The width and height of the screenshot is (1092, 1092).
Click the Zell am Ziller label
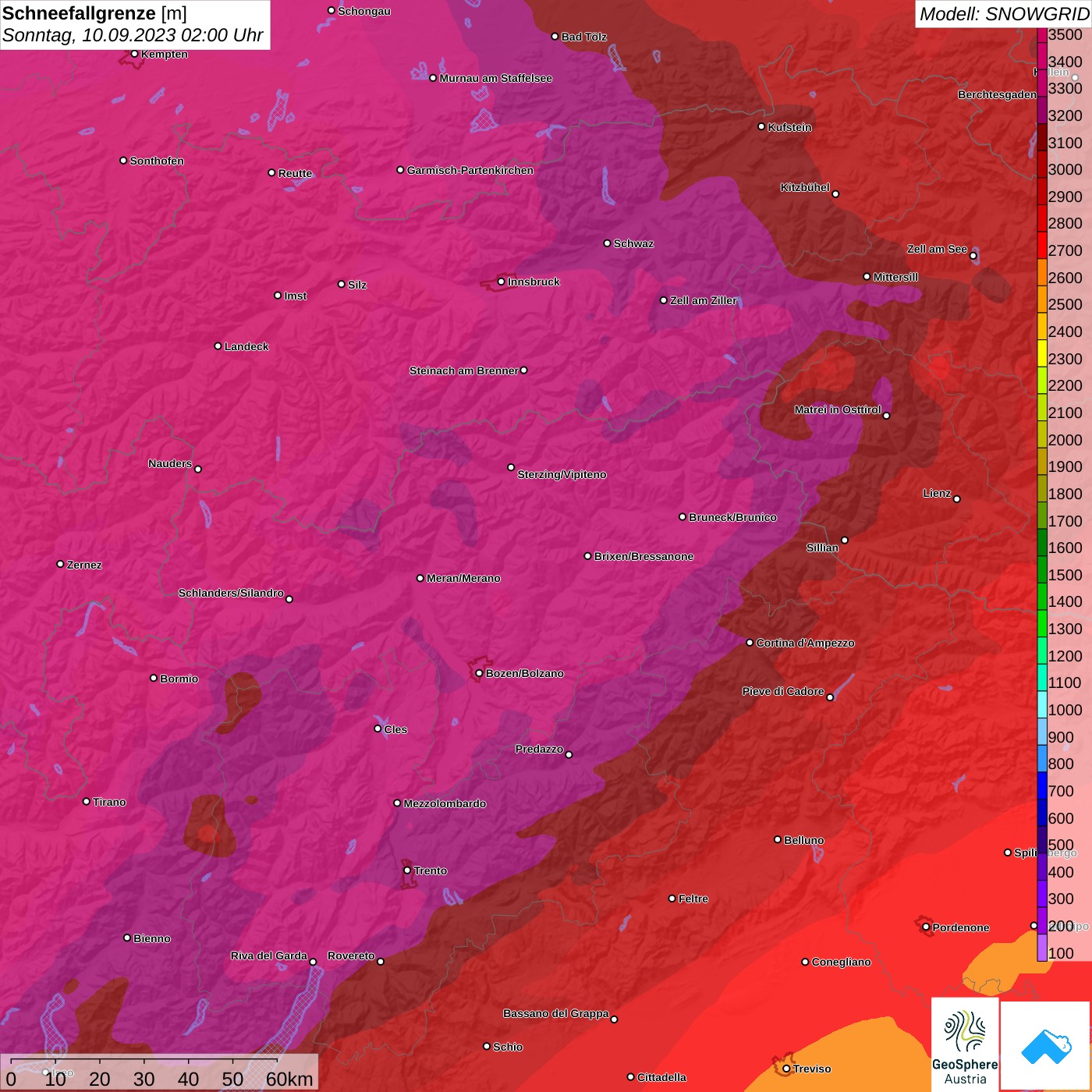pos(703,300)
